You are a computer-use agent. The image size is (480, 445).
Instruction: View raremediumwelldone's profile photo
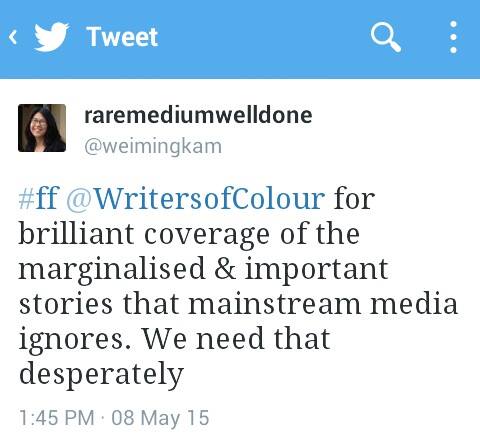(x=42, y=128)
